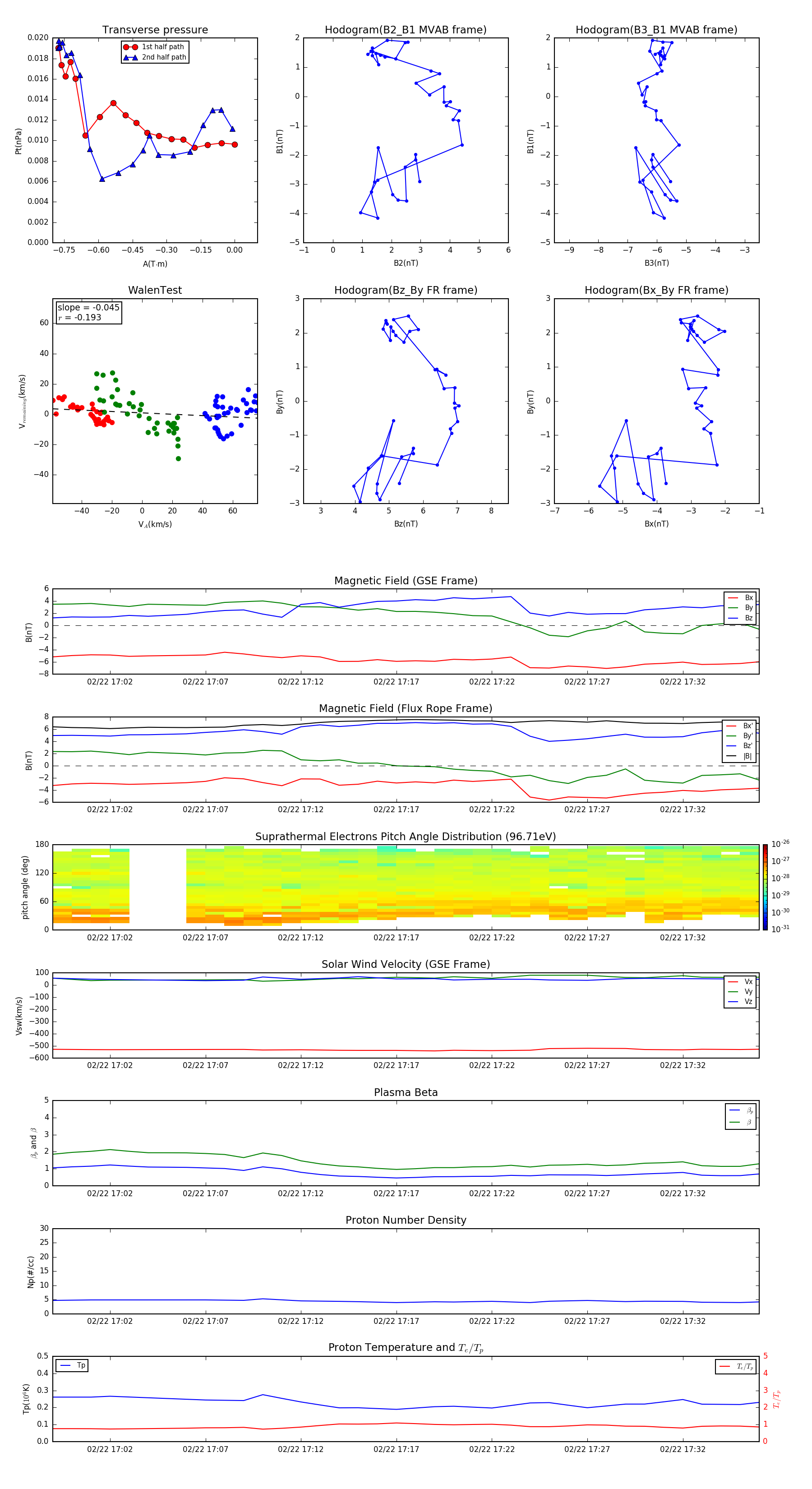The image size is (812, 1489).
Task: Click the Bx entry in the GSE magnetic field legend
Action: [x=740, y=598]
